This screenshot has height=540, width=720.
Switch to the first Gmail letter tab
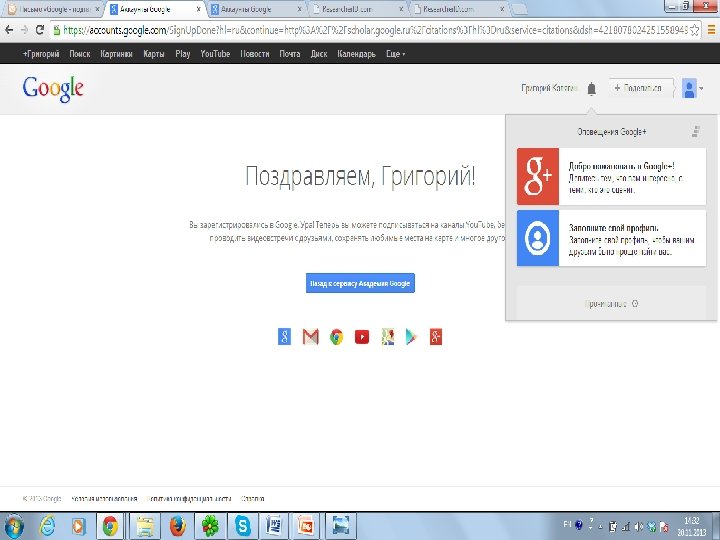coord(54,9)
